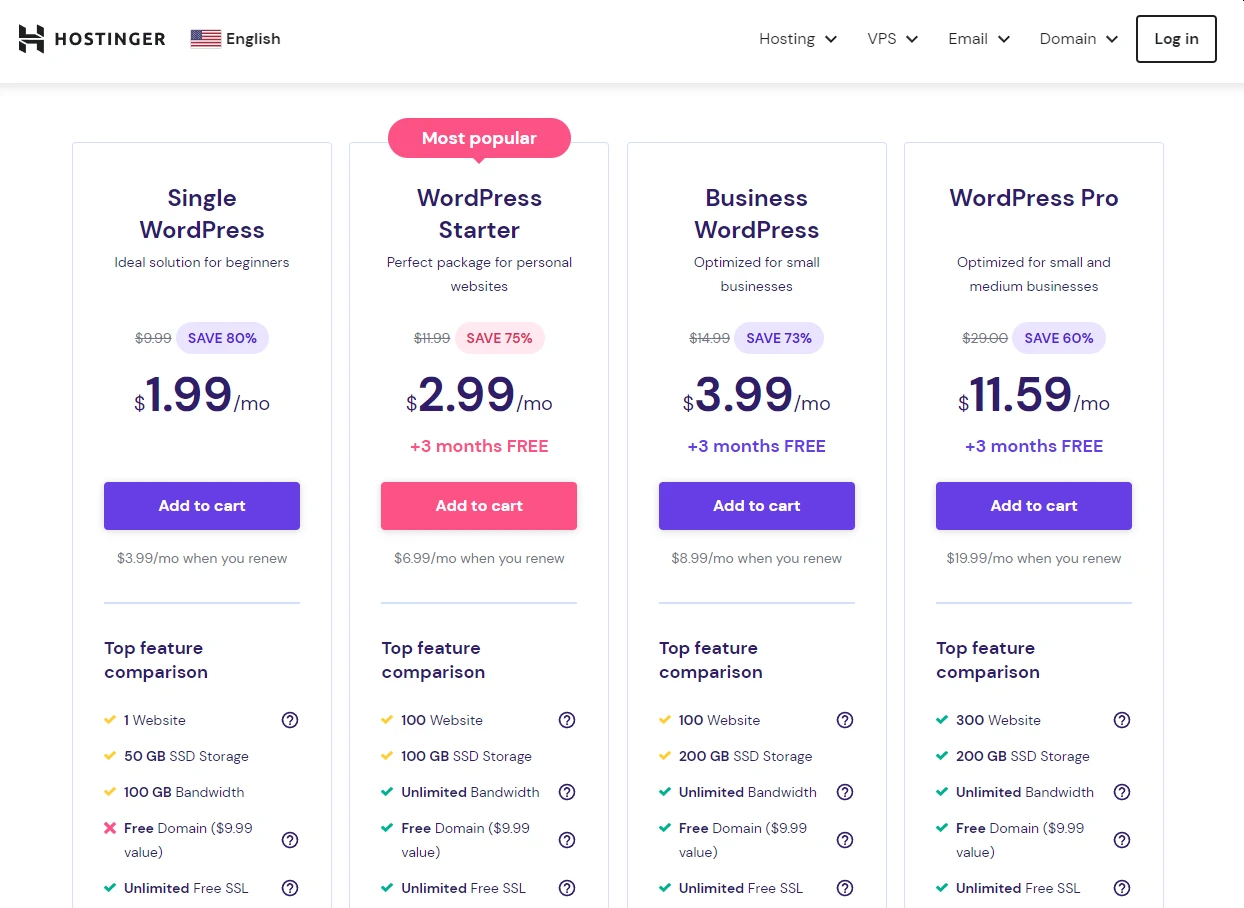Add WordPress Starter plan to cart
Image resolution: width=1244 pixels, height=908 pixels.
point(479,506)
